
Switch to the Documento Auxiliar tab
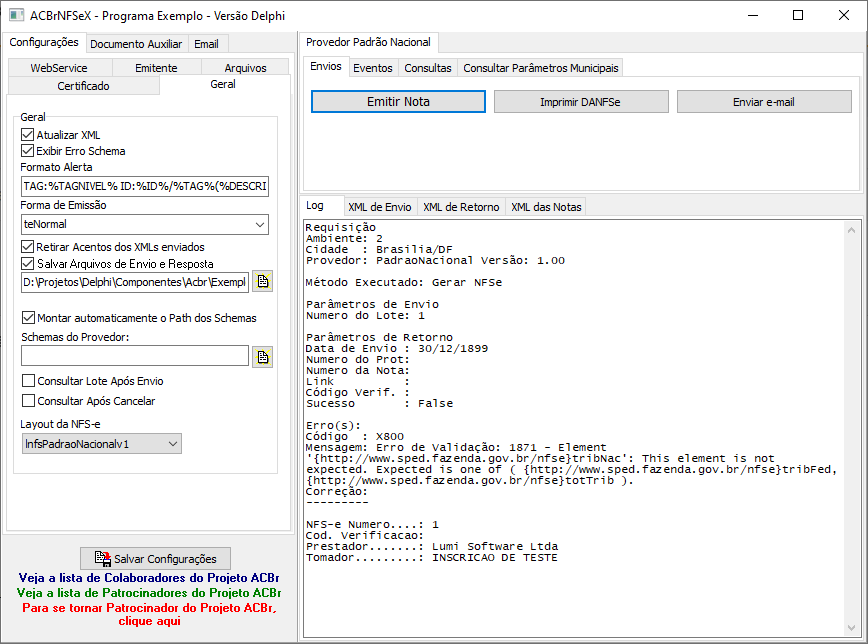coord(136,44)
